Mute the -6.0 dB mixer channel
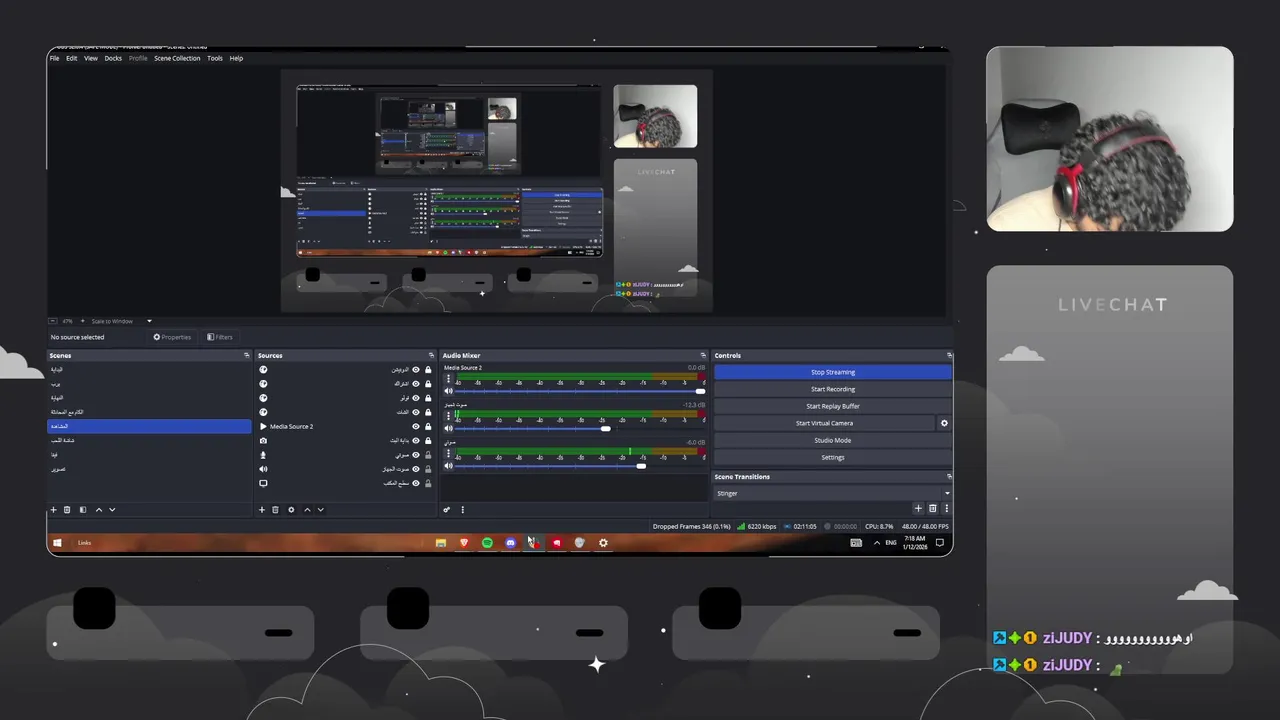1280x720 pixels. (448, 465)
